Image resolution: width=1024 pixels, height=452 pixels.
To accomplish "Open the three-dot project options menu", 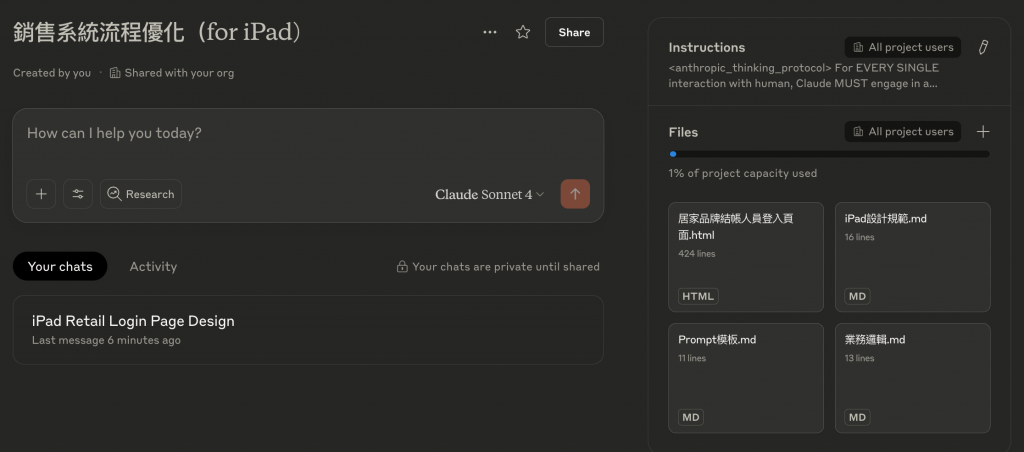I will coord(490,32).
